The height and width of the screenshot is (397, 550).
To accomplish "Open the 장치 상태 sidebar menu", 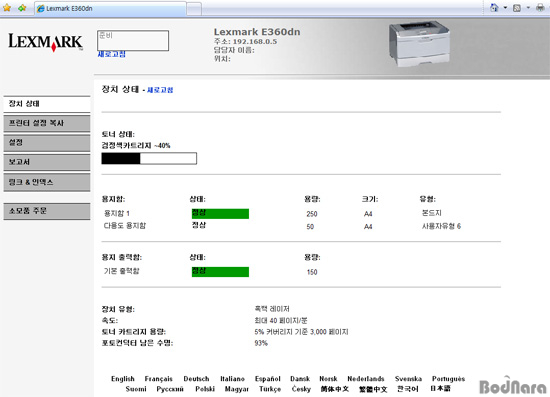I will click(x=47, y=104).
